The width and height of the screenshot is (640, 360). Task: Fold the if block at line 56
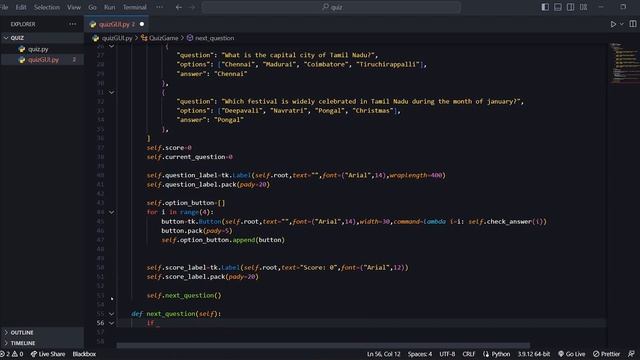click(x=111, y=323)
